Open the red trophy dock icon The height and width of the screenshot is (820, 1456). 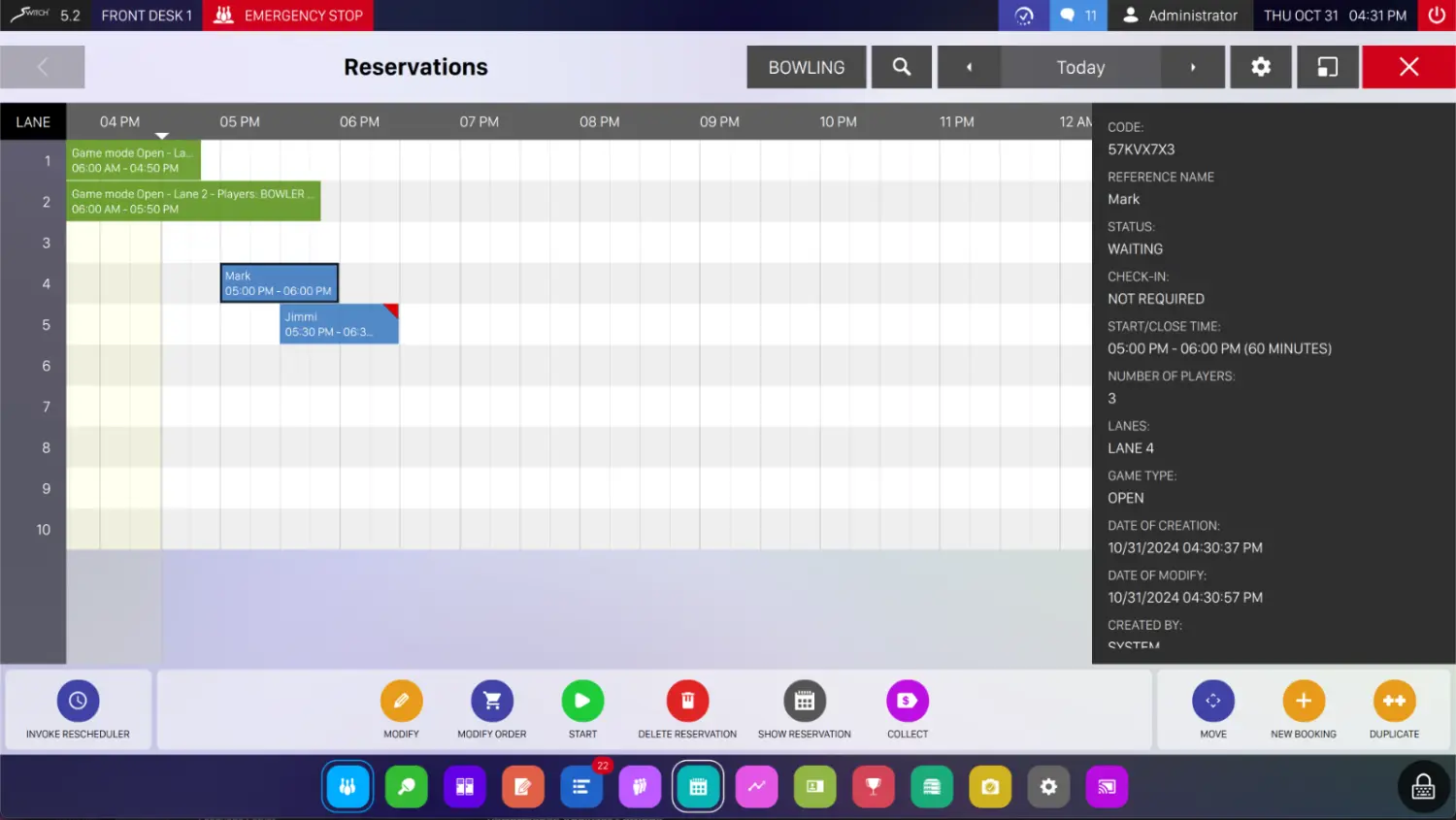tap(874, 787)
